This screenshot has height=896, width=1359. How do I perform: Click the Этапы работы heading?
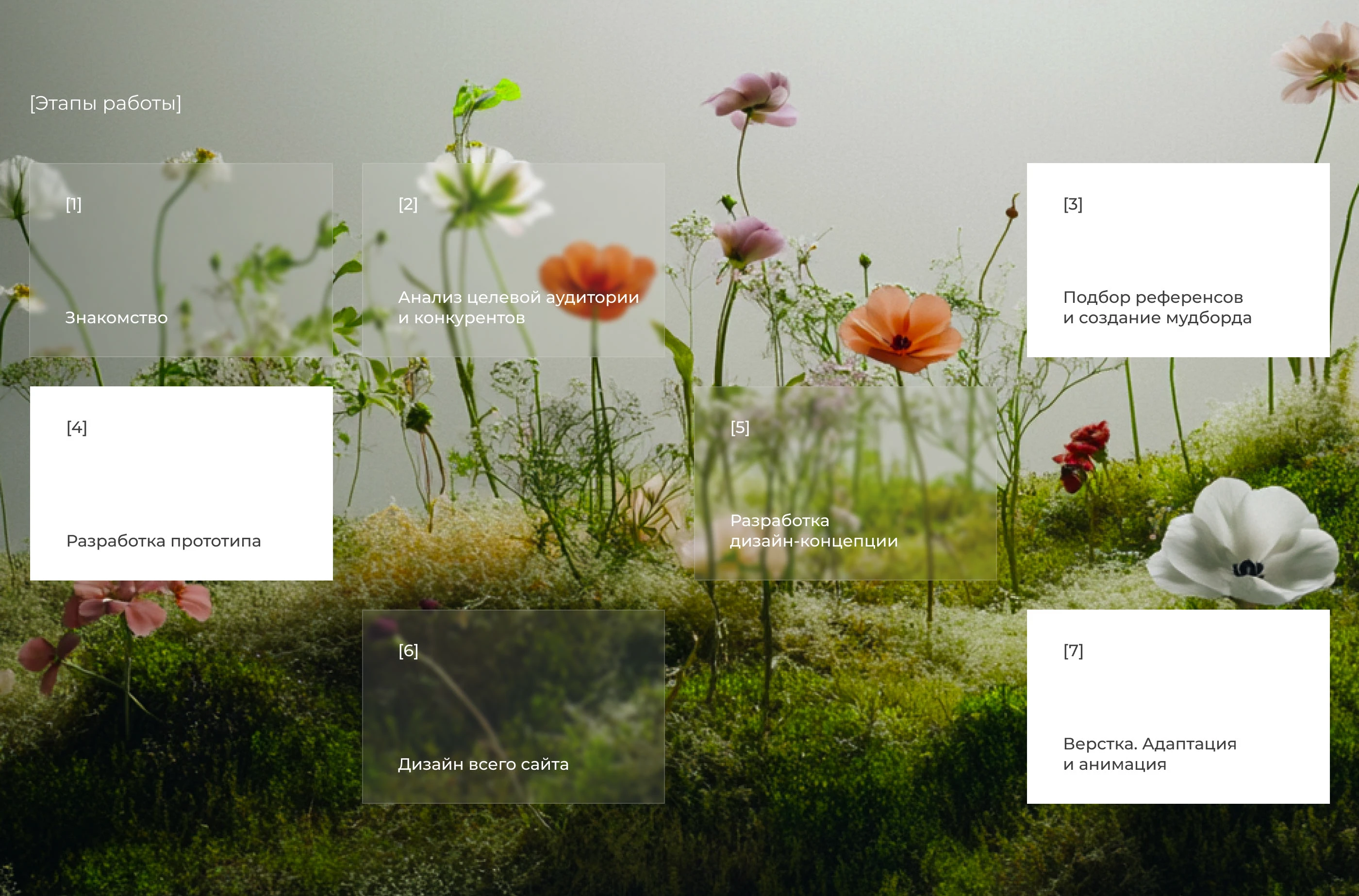[x=106, y=103]
